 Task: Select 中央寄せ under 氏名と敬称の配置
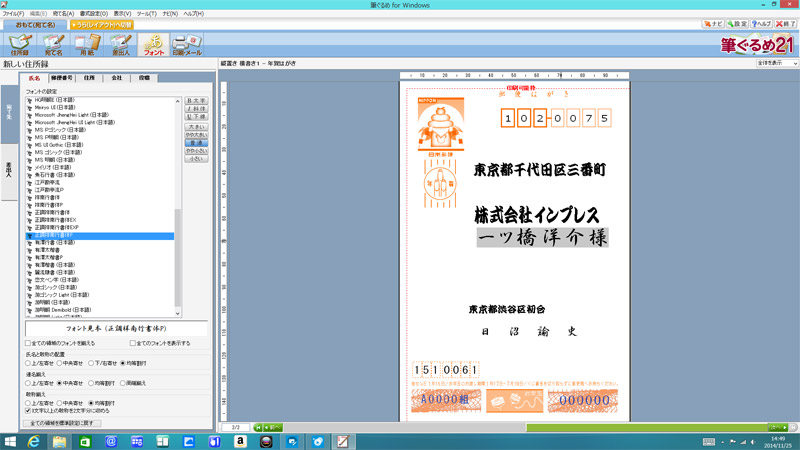(x=61, y=363)
